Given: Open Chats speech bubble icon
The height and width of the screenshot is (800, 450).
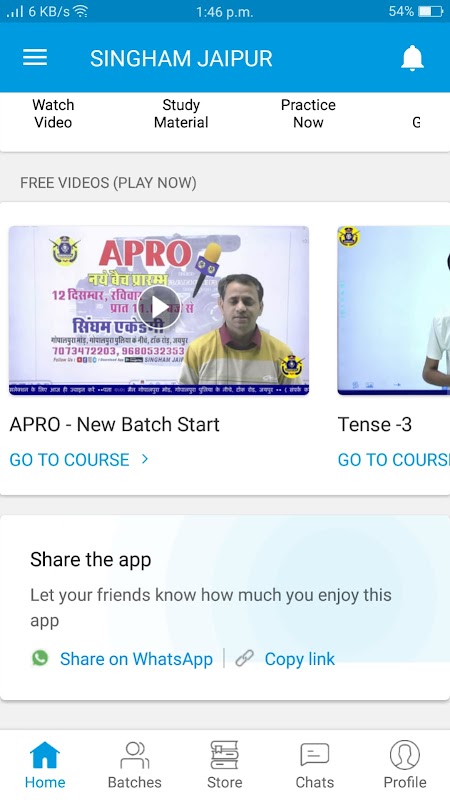Looking at the screenshot, I should [315, 755].
